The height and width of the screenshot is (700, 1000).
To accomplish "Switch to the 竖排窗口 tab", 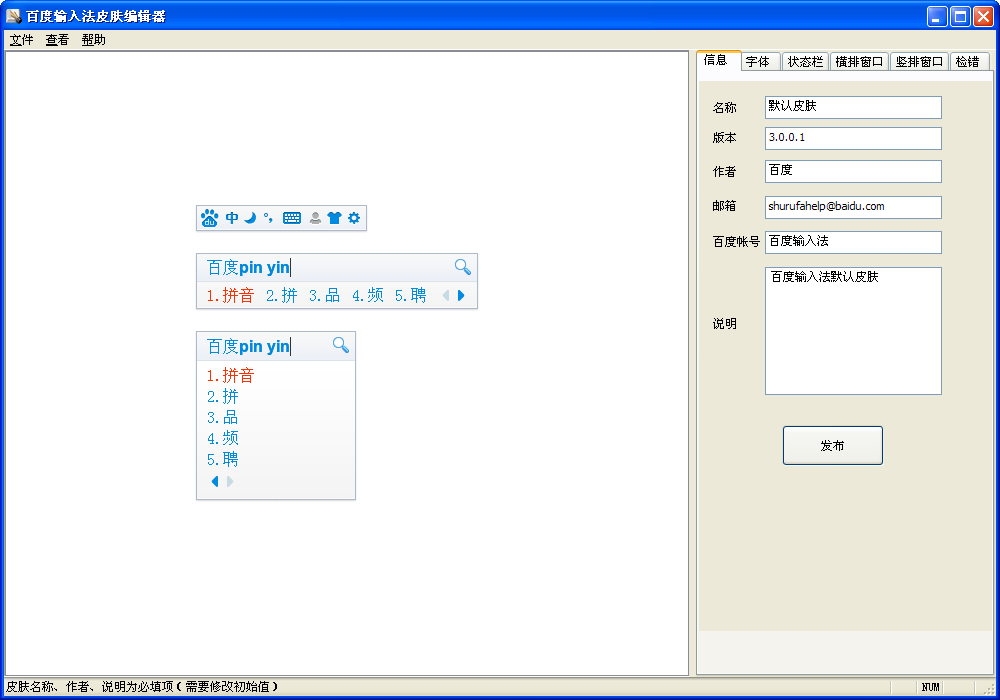I will click(919, 62).
